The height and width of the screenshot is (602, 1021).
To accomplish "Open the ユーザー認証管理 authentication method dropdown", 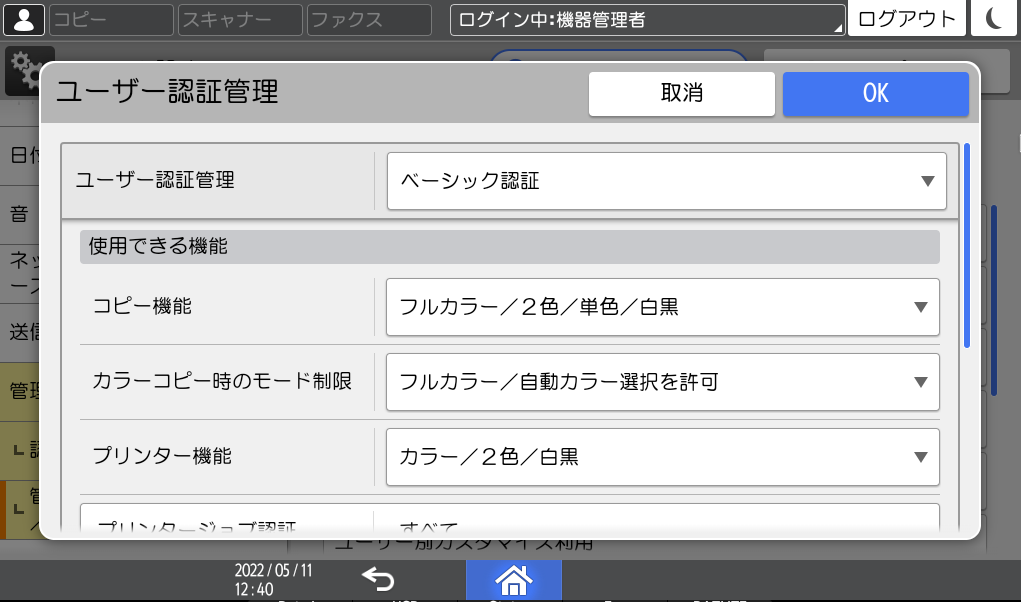I will pyautogui.click(x=665, y=181).
